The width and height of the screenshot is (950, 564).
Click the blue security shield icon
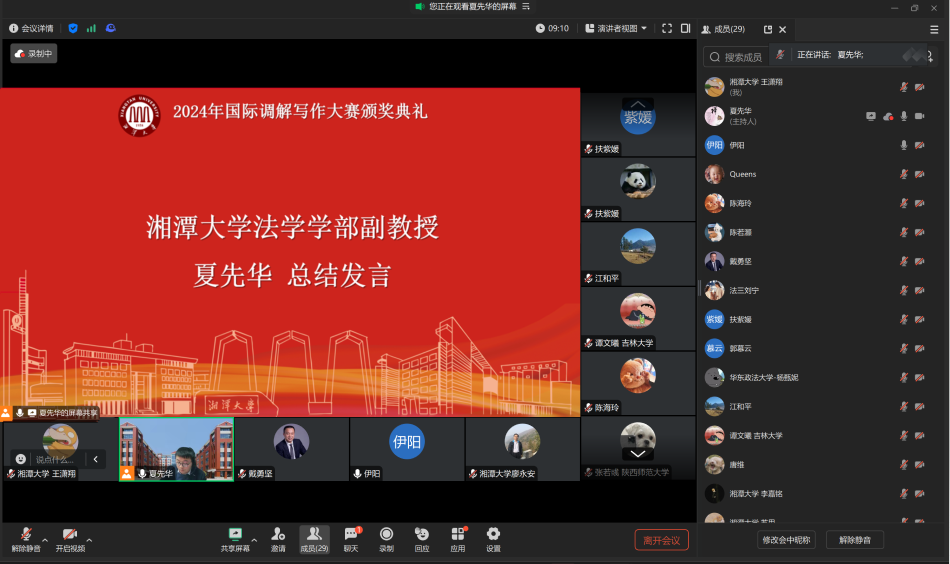click(x=73, y=28)
